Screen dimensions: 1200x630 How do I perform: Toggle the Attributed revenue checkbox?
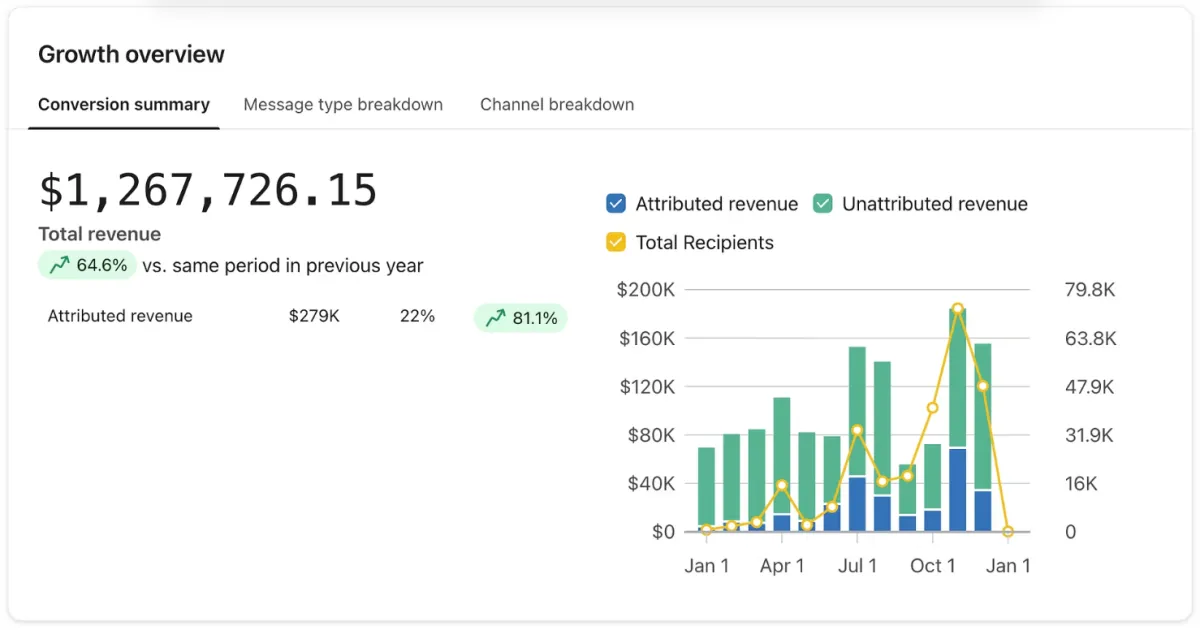point(616,204)
